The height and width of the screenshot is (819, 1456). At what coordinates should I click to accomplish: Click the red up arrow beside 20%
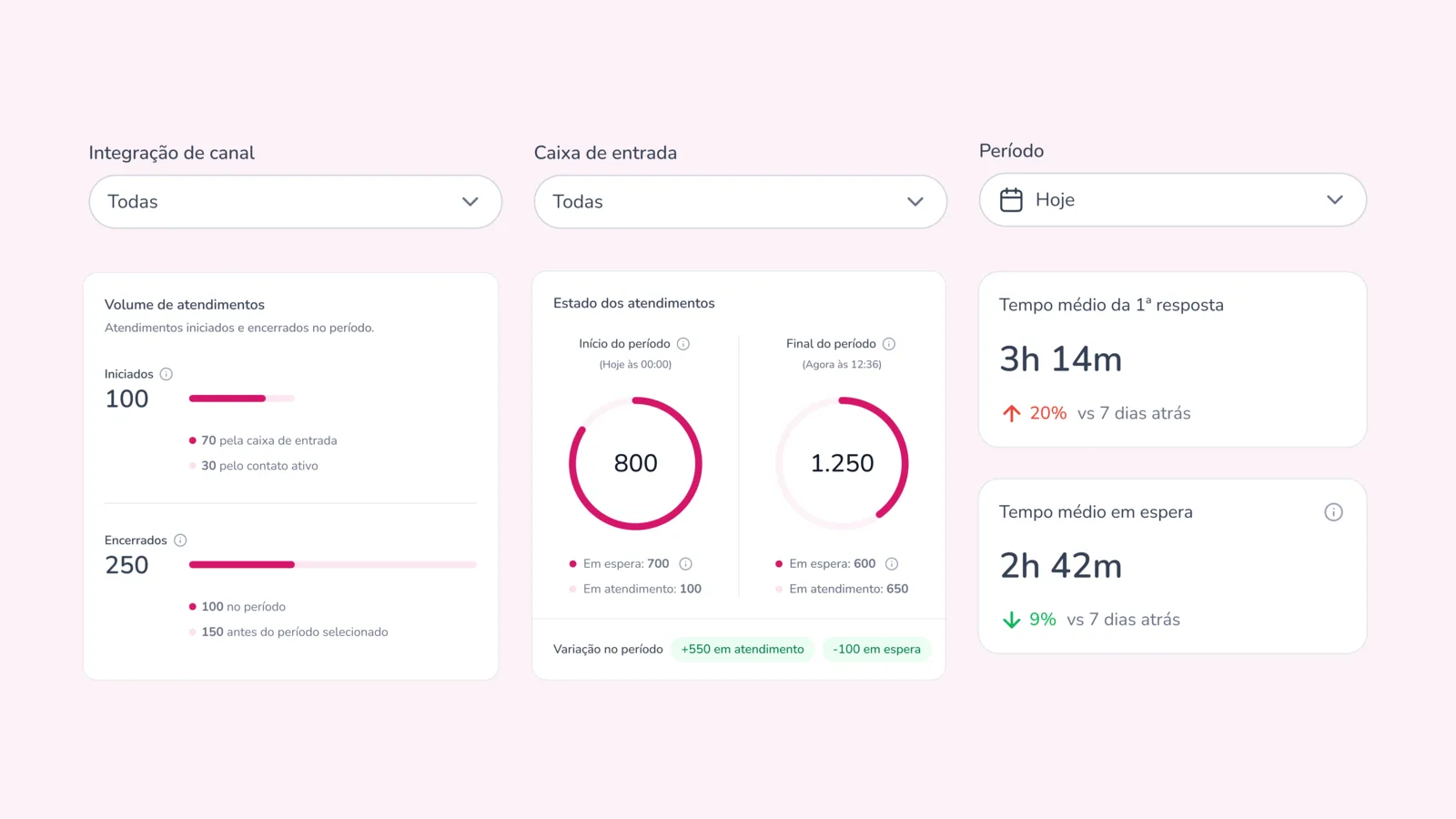point(1011,414)
